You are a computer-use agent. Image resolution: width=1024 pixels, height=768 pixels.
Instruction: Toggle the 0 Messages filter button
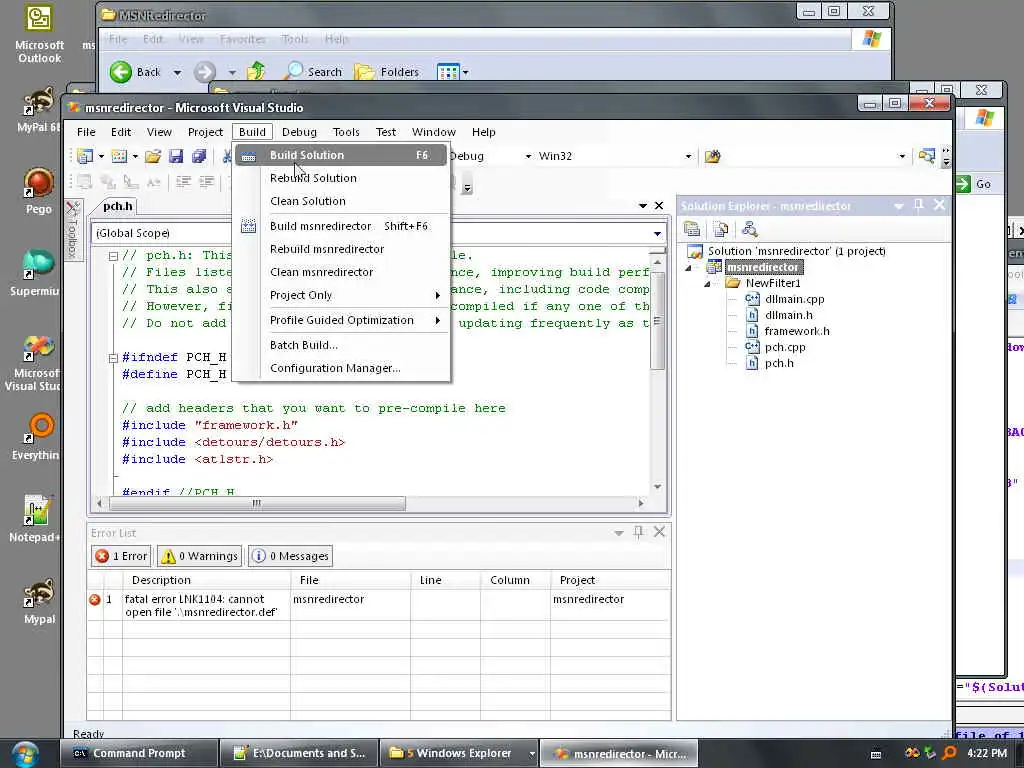[x=291, y=556]
